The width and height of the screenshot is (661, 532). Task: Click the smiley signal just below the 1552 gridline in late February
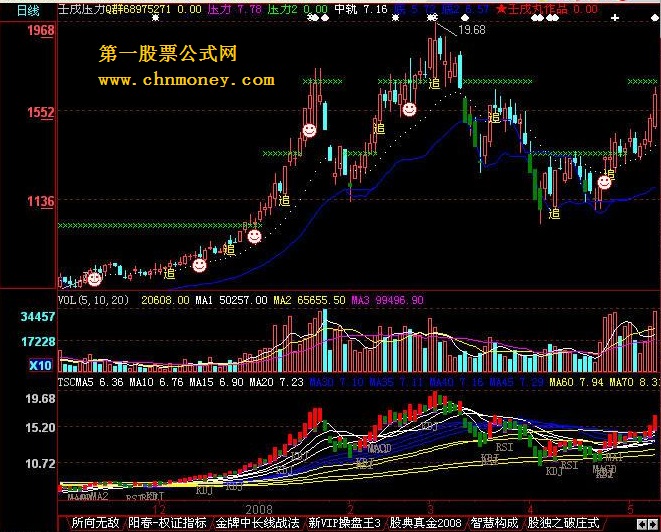[409, 109]
